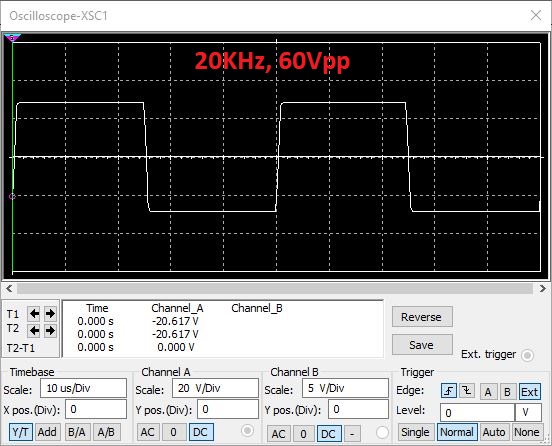
Task: Move T2 cursor left arrow
Action: tap(34, 330)
